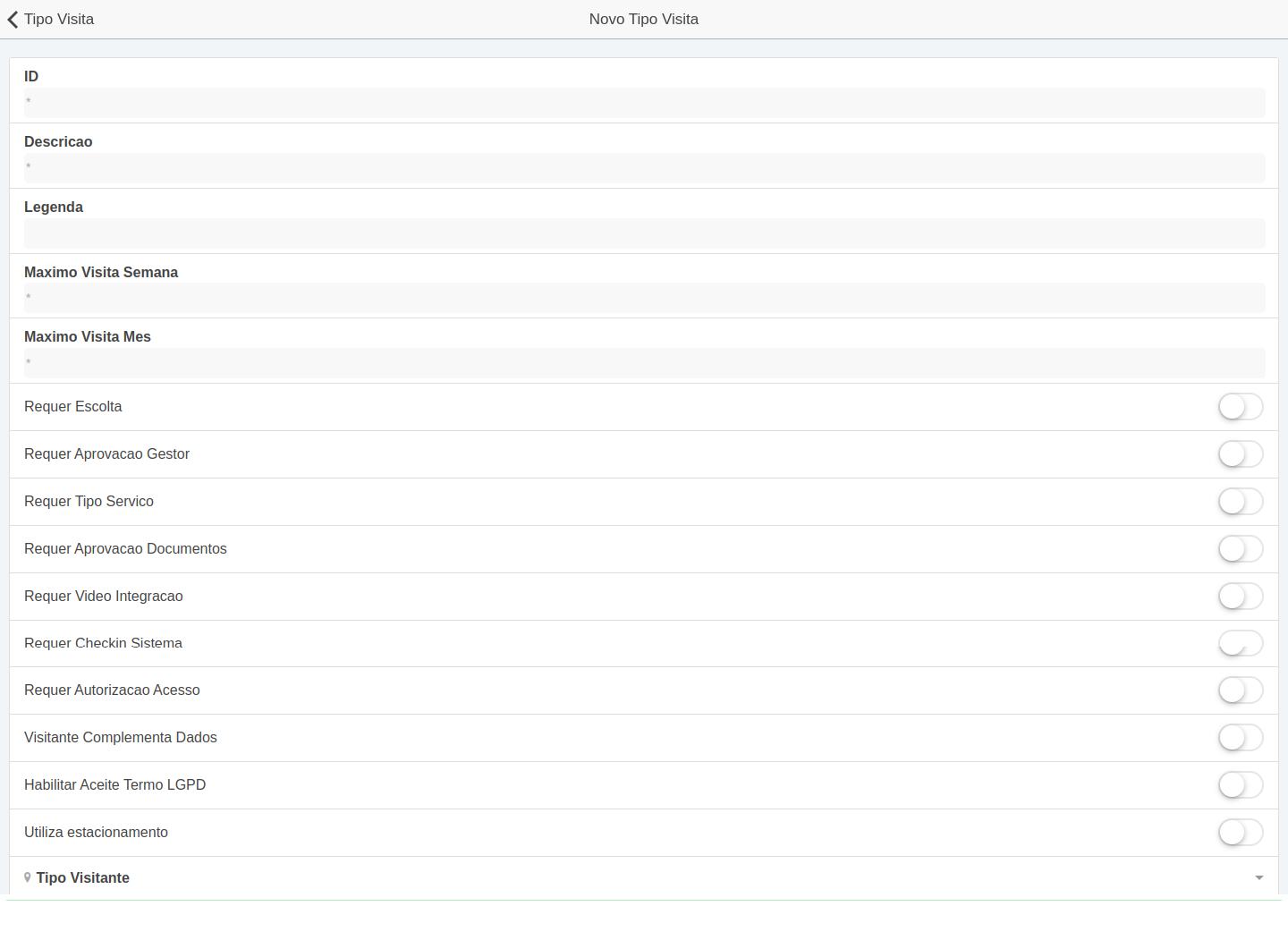This screenshot has height=940, width=1288.
Task: Toggle Requer Aprovacao Gestor switch
Action: [1240, 454]
